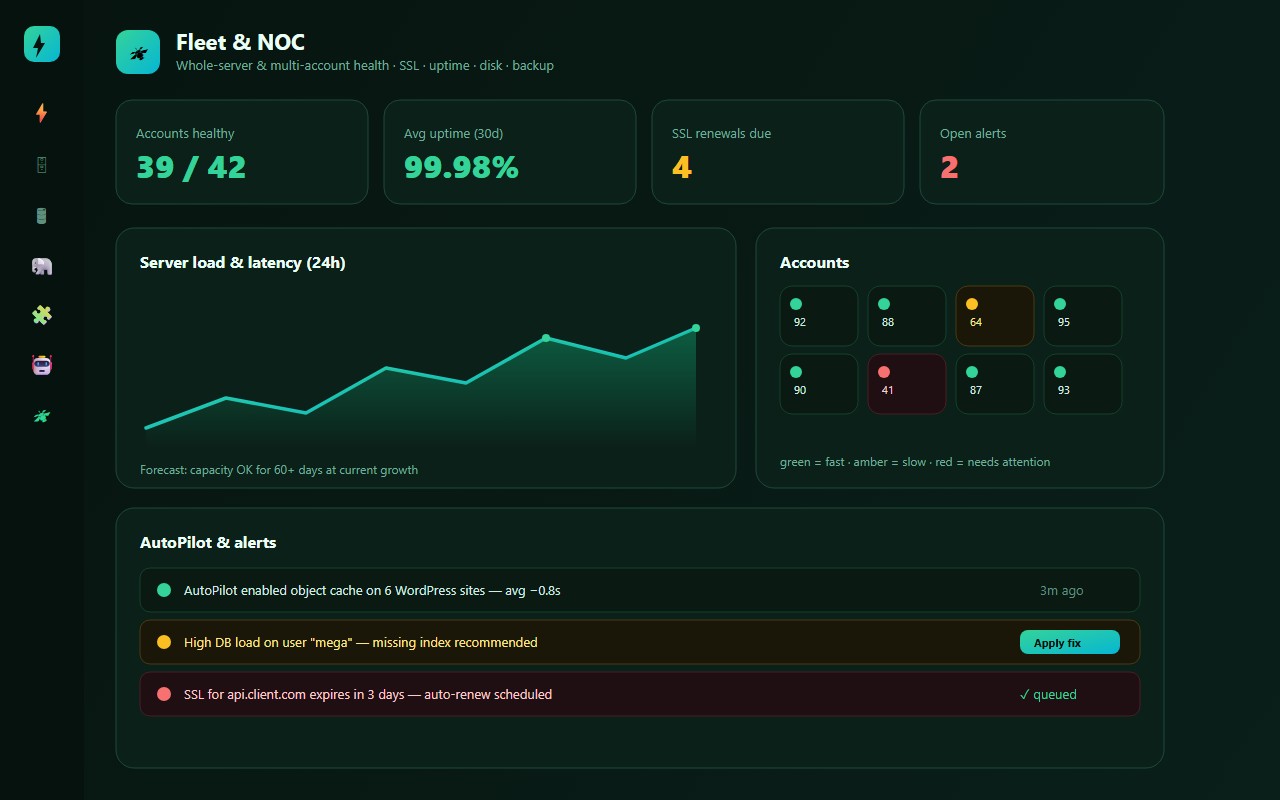Open the orange lightning bolt sidebar item
Image resolution: width=1280 pixels, height=800 pixels.
coord(42,114)
